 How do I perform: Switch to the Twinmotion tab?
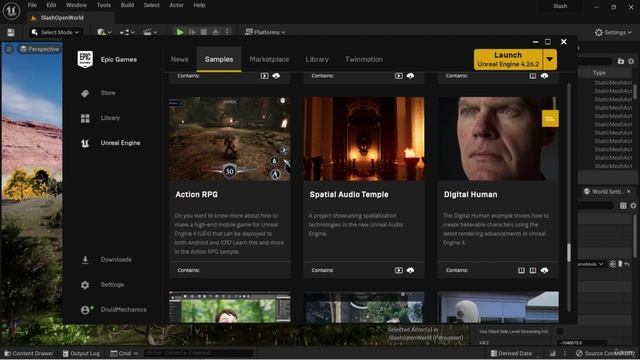click(364, 59)
